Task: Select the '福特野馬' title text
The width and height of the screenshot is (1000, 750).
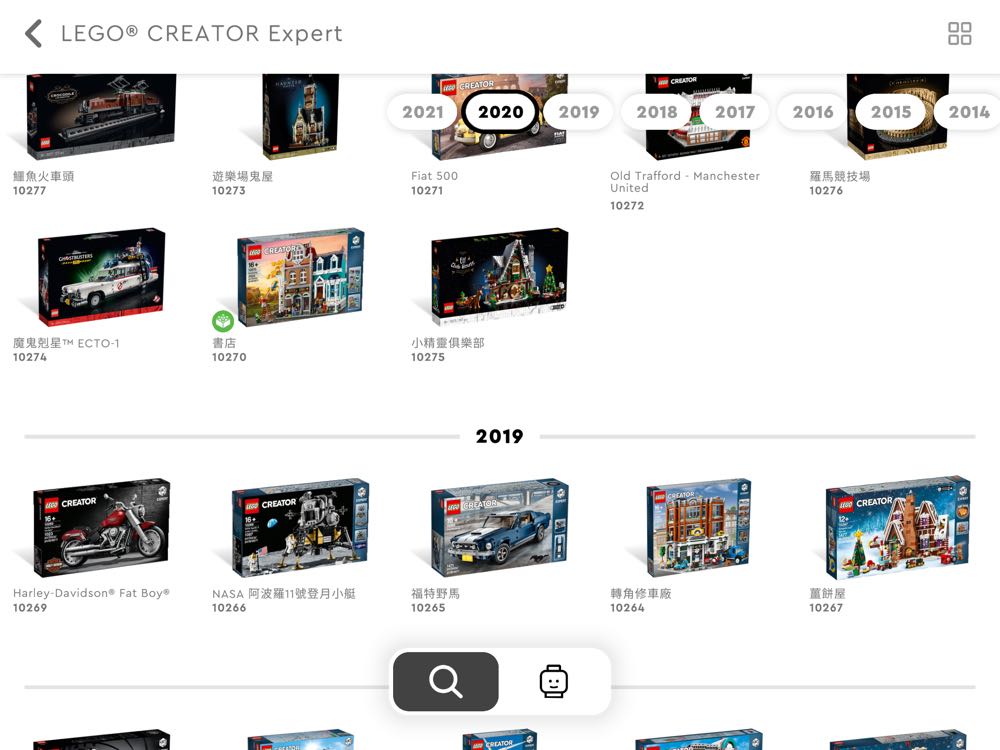Action: tap(435, 594)
